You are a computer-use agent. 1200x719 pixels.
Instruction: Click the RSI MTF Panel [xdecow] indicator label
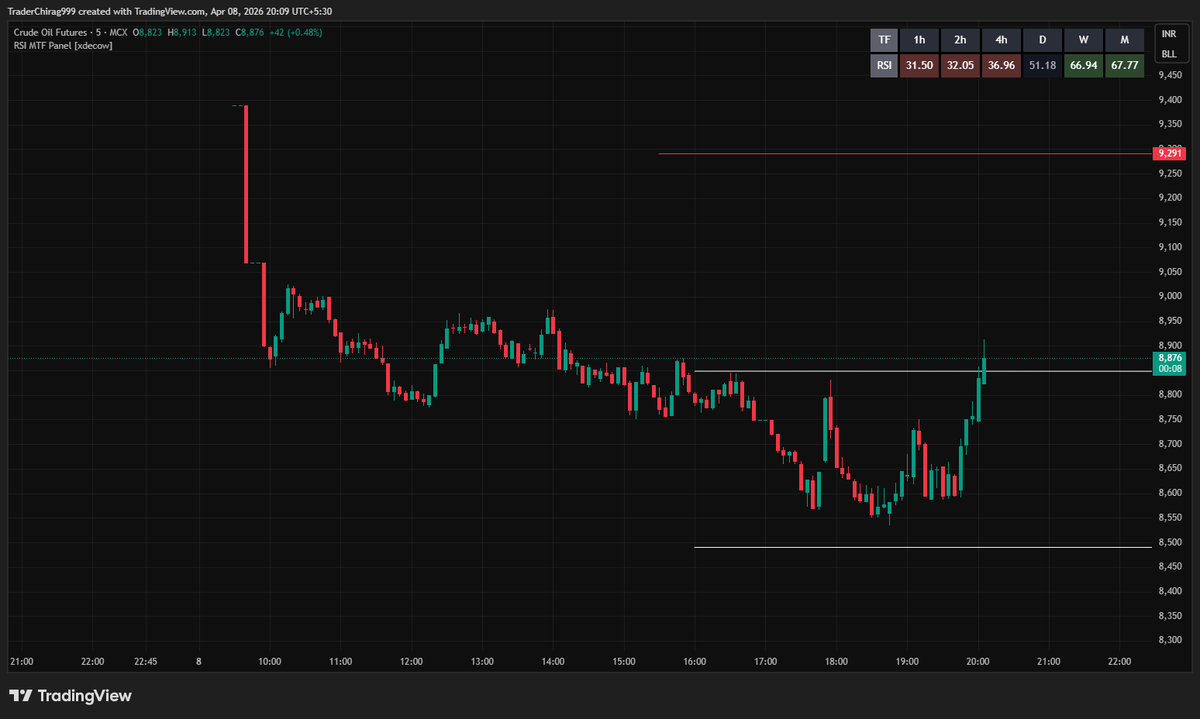[x=61, y=46]
